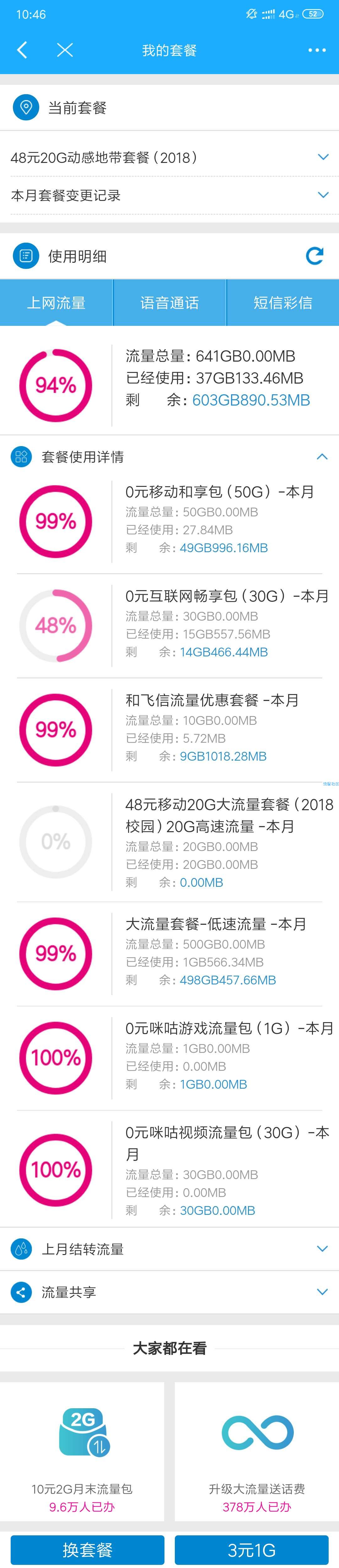Tap the water drop icon for 上月结转流量
339x1568 pixels.
tap(21, 1249)
